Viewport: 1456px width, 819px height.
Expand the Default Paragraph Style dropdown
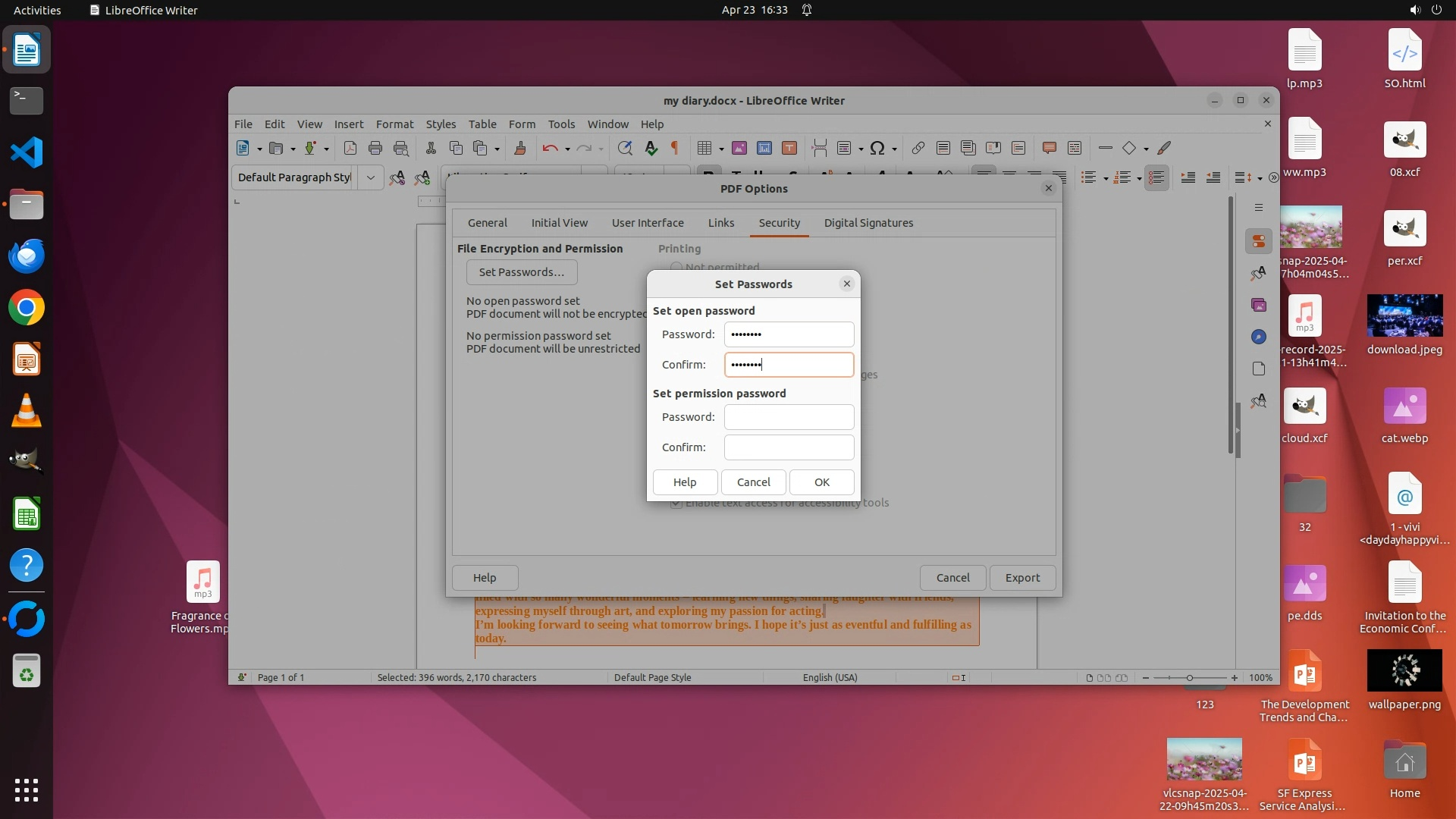tap(371, 177)
